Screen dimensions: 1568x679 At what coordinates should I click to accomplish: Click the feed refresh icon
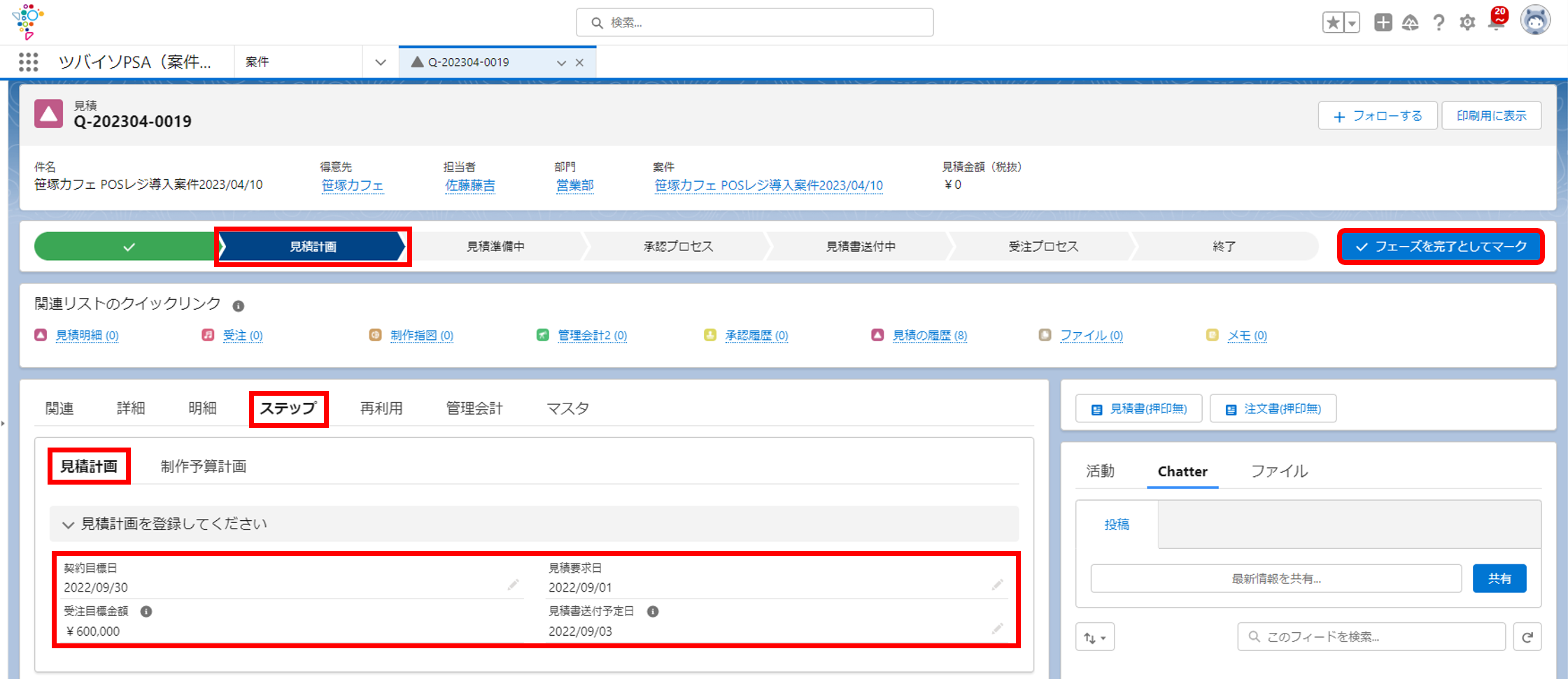coord(1527,637)
